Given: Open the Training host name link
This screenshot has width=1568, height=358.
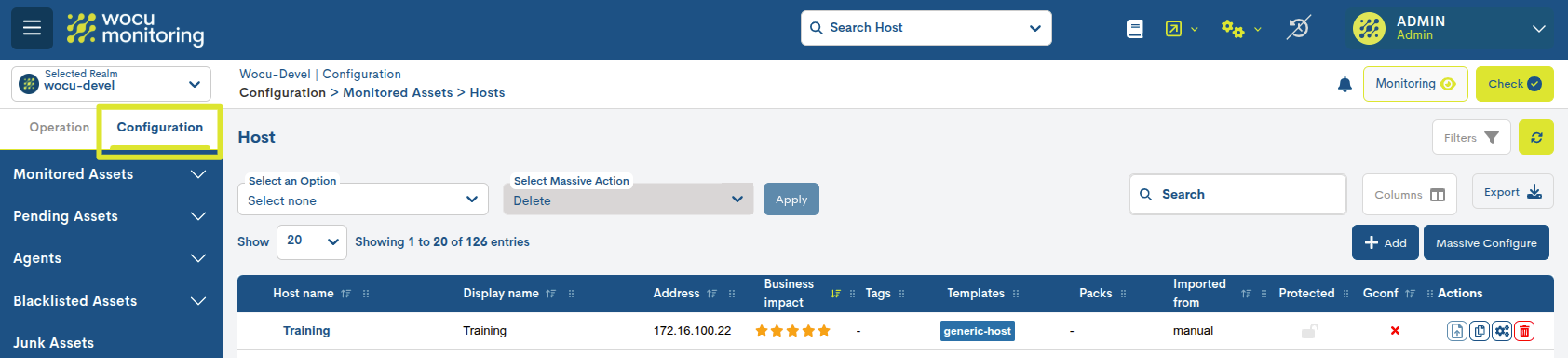Looking at the screenshot, I should click(306, 331).
